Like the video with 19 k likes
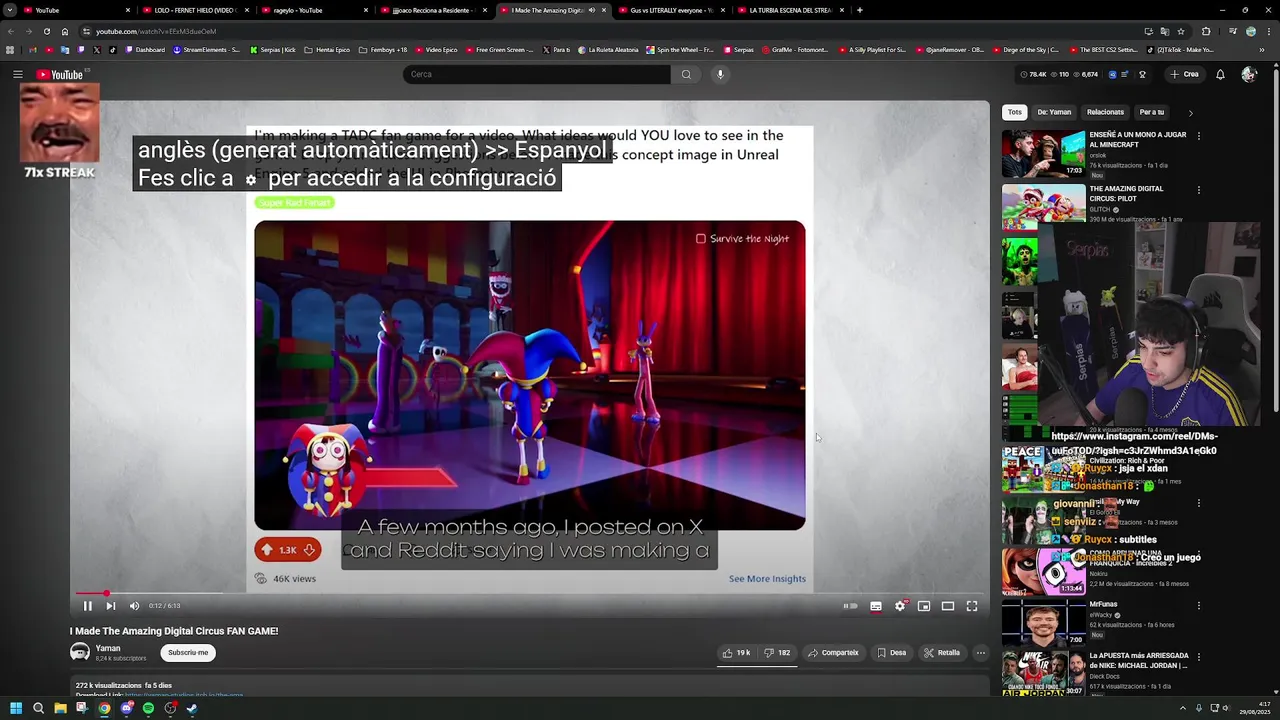The height and width of the screenshot is (720, 1280). (x=736, y=653)
